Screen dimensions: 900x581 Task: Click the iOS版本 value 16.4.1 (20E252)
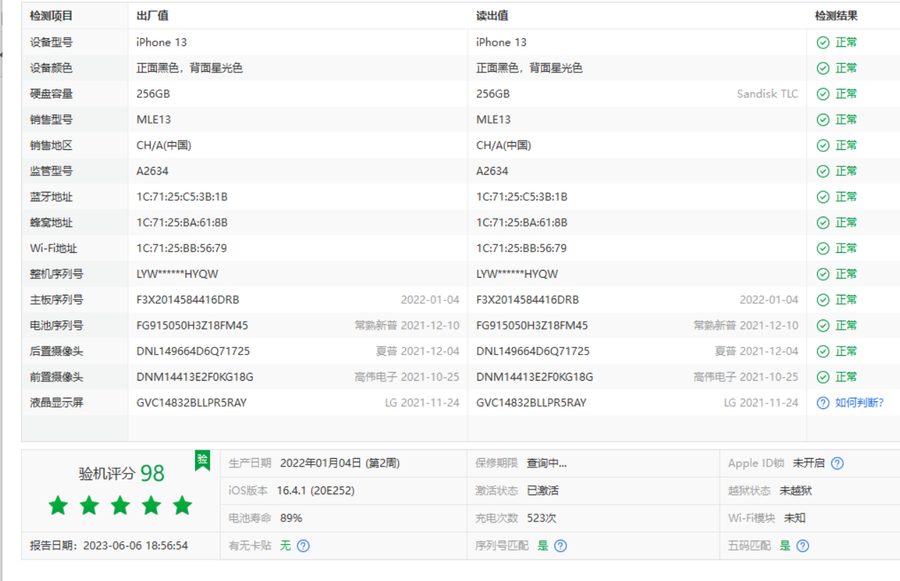point(316,491)
